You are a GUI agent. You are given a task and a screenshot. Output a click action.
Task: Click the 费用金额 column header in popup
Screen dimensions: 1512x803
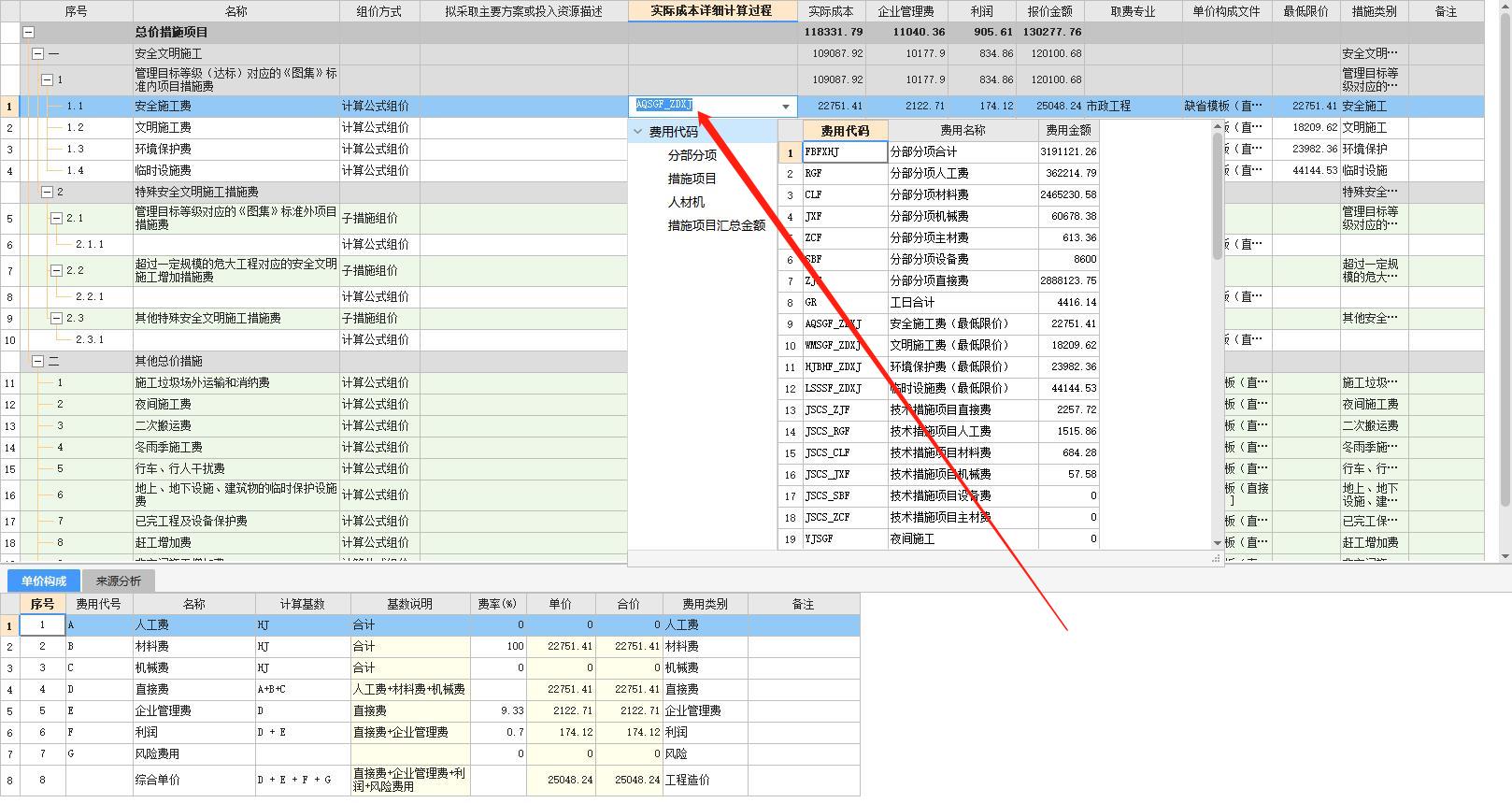[1068, 131]
